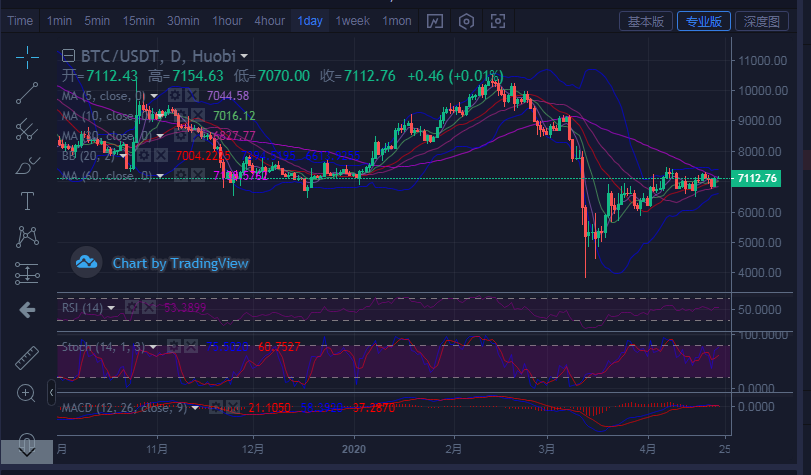Click the 10000.00 price scale label

click(763, 91)
